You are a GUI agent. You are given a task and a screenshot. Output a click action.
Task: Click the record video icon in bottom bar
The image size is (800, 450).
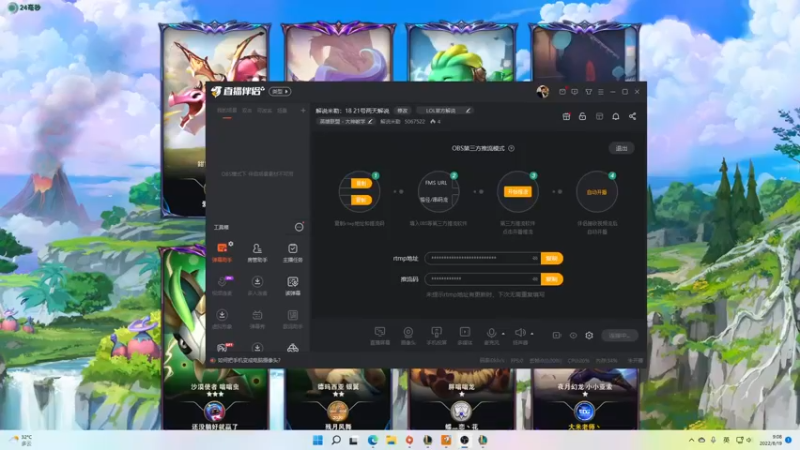tap(557, 336)
